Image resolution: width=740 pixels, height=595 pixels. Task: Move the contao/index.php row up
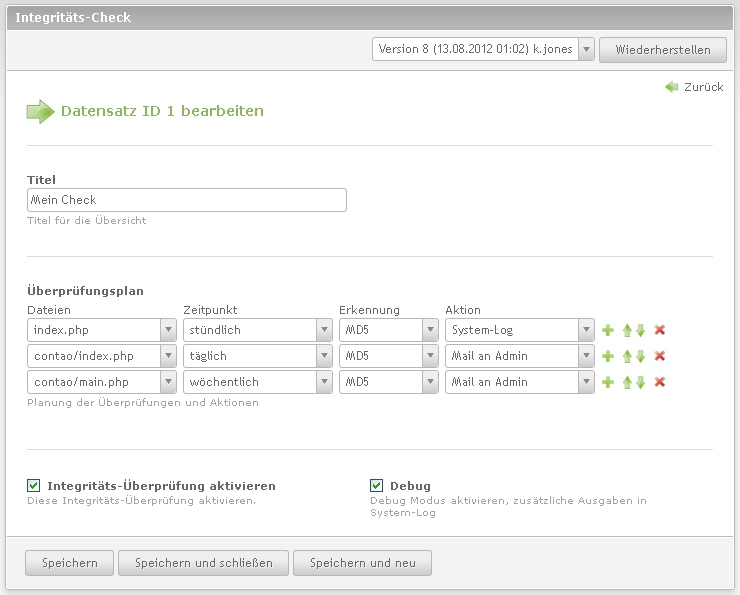[627, 356]
